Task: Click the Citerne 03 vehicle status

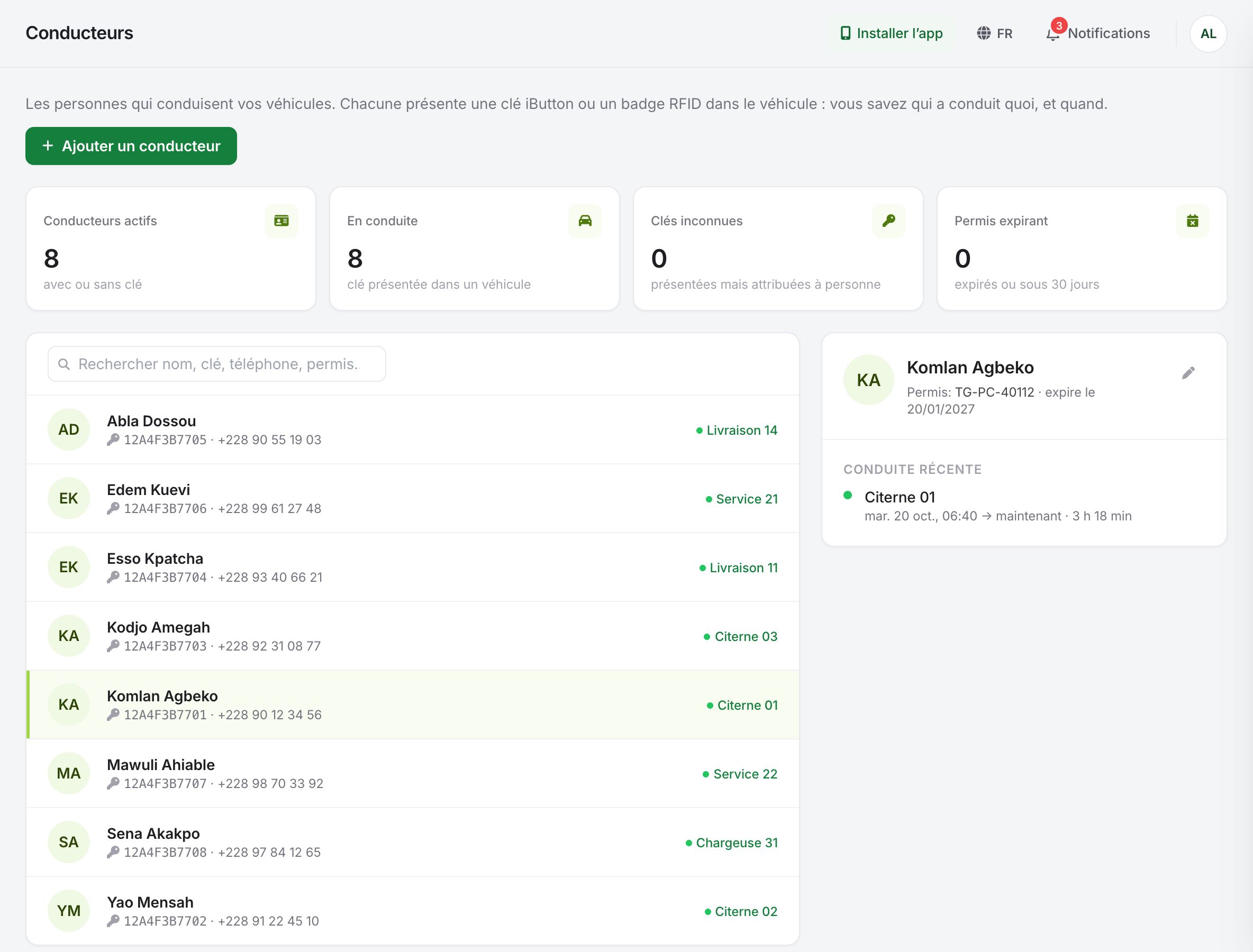Action: [740, 636]
